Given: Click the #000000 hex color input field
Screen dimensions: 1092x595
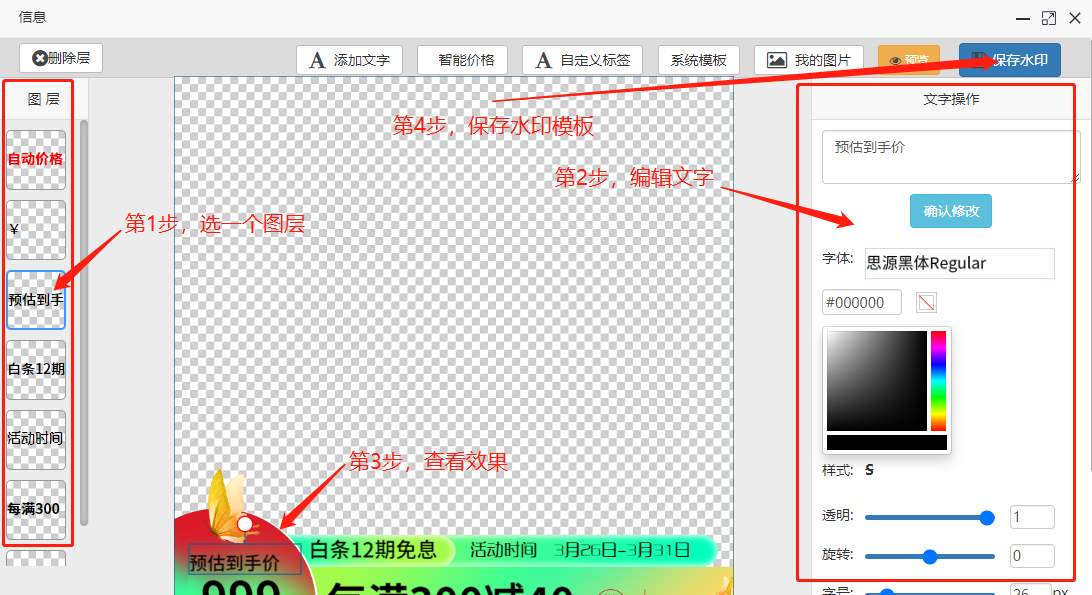Looking at the screenshot, I should point(862,302).
